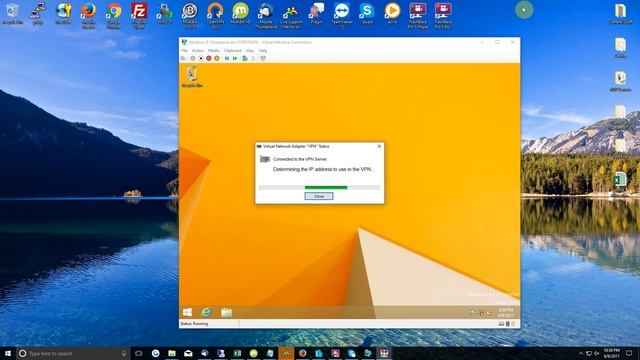This screenshot has height=360, width=640.
Task: Select the TeamViewer desktop shortcut
Action: [342, 16]
